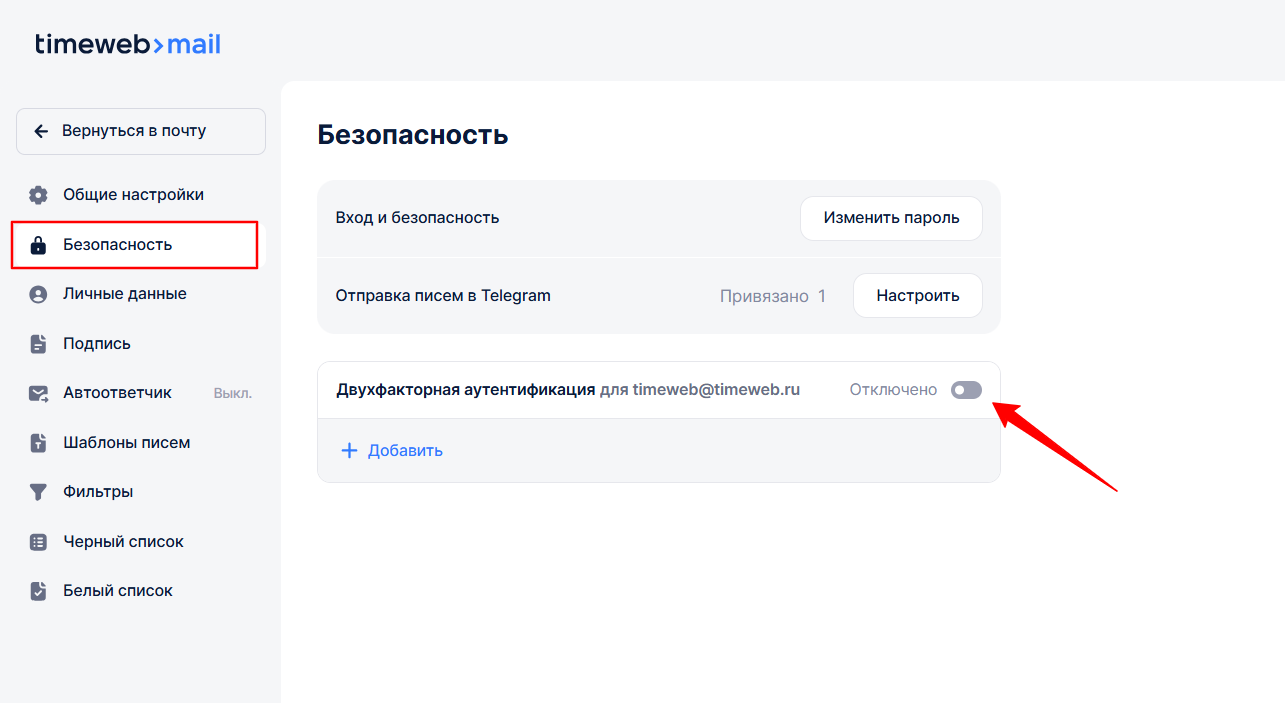Click the Выкл. status next to Автоответчик
Screen dimensions: 1285x703
[x=232, y=394]
